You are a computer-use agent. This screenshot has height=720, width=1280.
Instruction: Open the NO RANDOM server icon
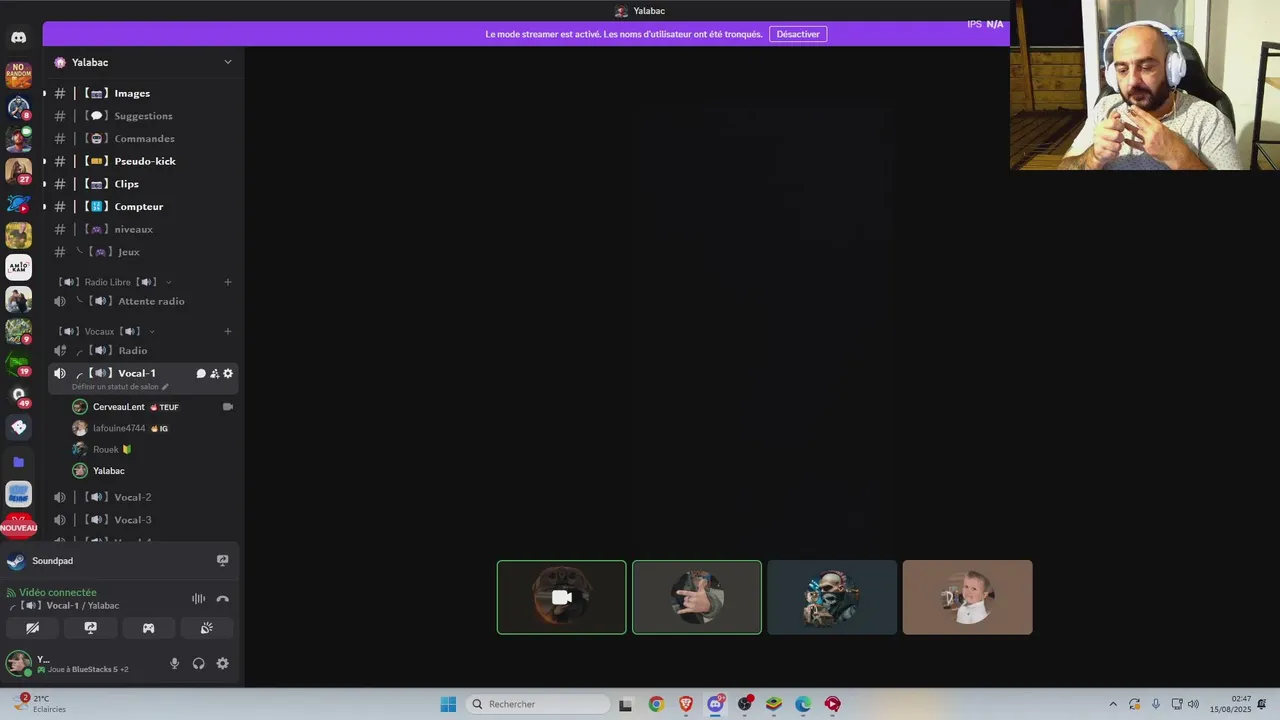point(19,75)
